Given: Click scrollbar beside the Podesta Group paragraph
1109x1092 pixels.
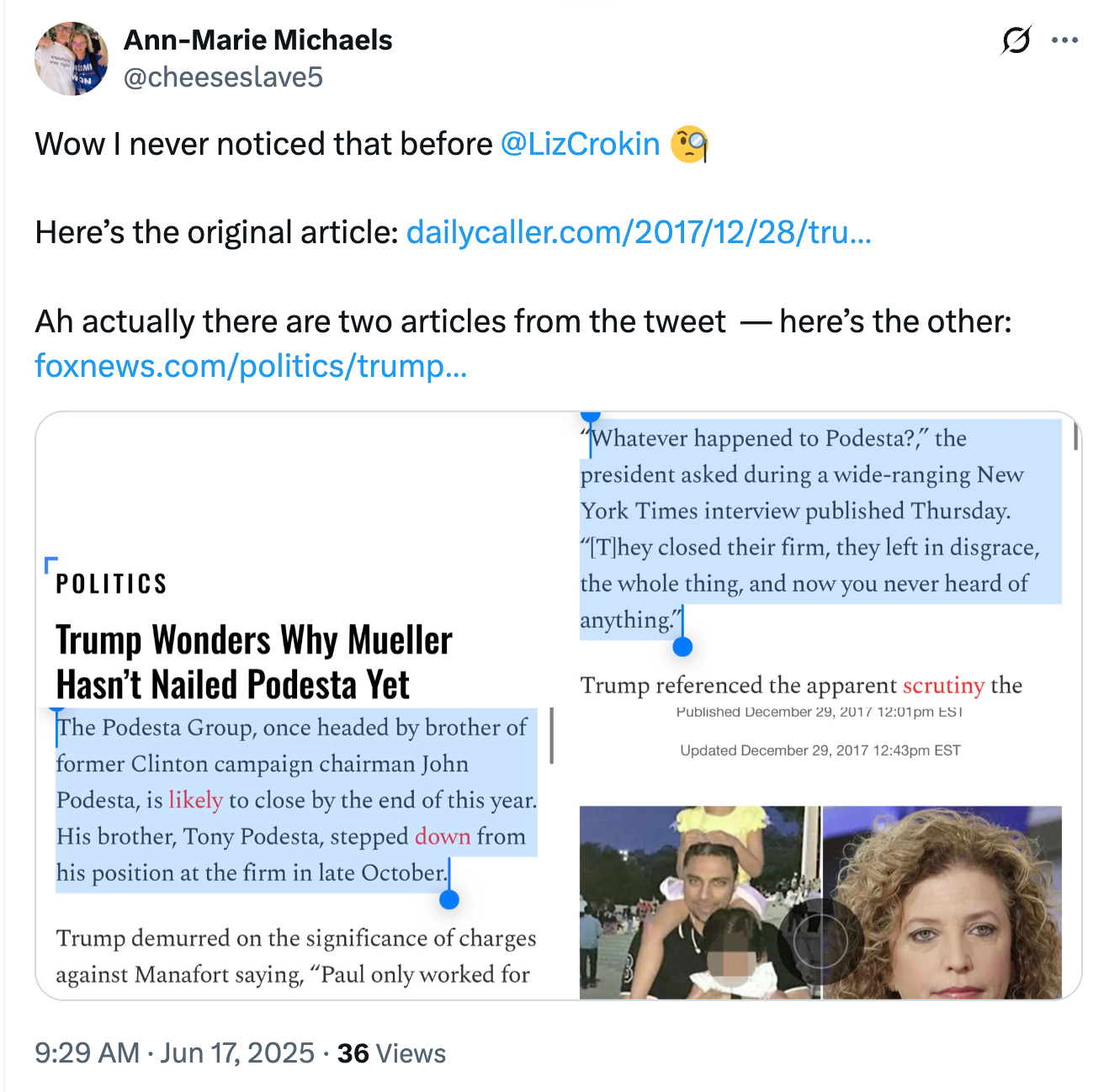Looking at the screenshot, I should [x=551, y=736].
